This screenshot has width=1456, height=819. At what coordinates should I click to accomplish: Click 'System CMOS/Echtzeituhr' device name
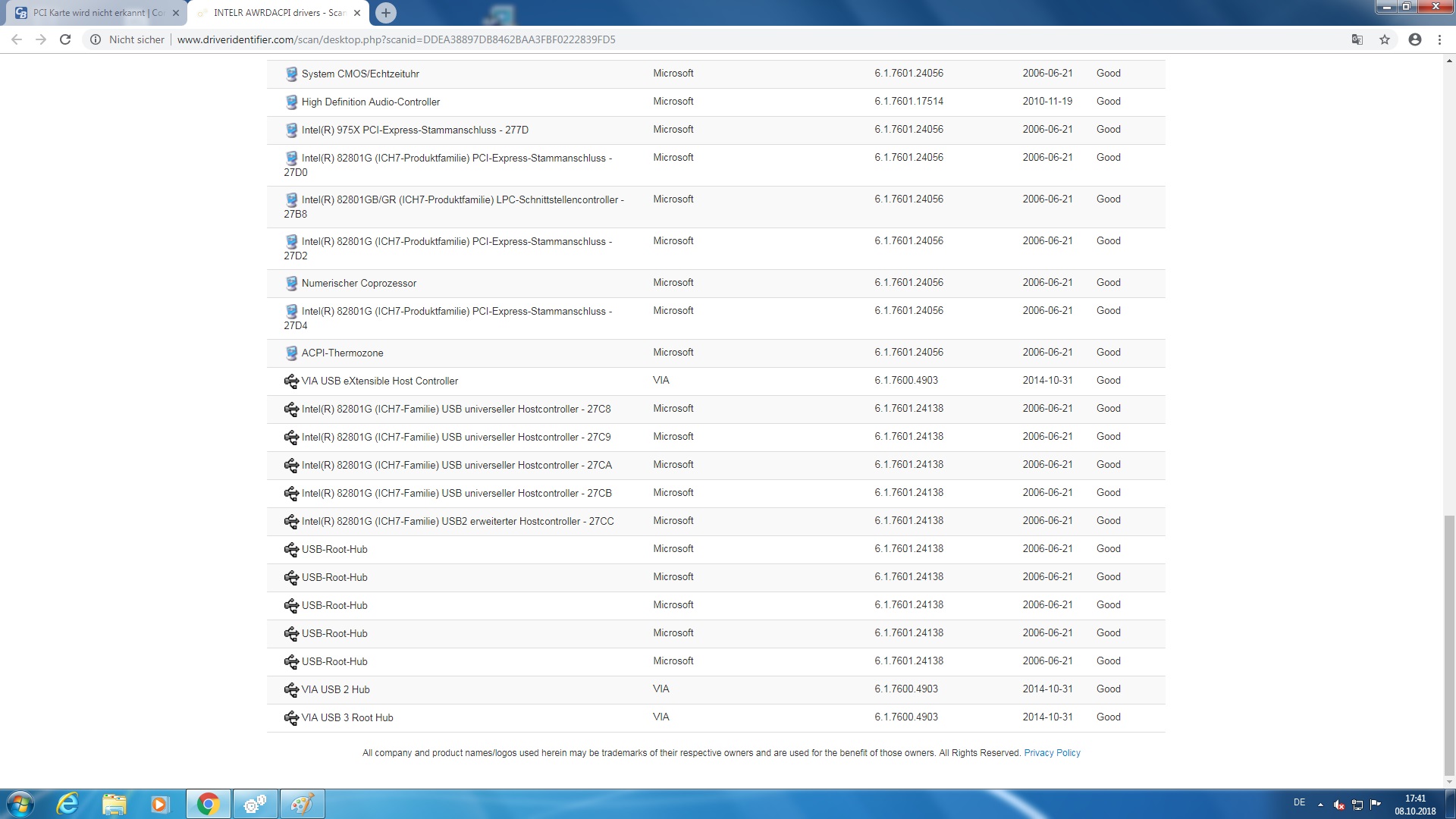360,74
